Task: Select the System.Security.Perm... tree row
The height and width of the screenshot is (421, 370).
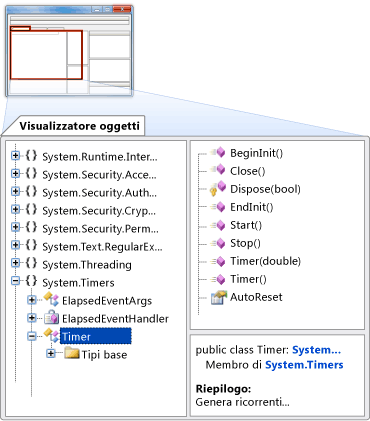Action: tap(100, 229)
